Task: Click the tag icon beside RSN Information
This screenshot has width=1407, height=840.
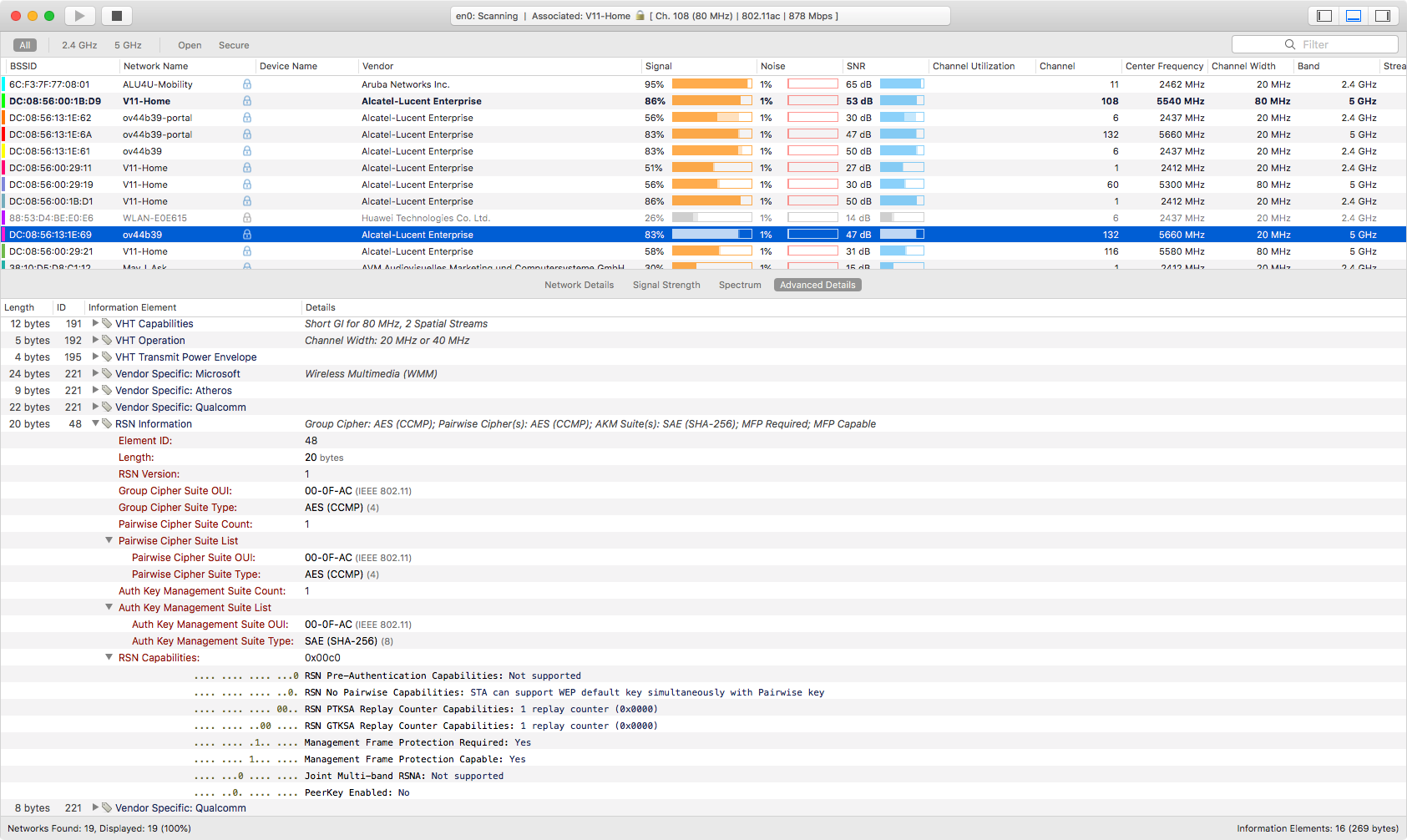Action: [x=107, y=424]
